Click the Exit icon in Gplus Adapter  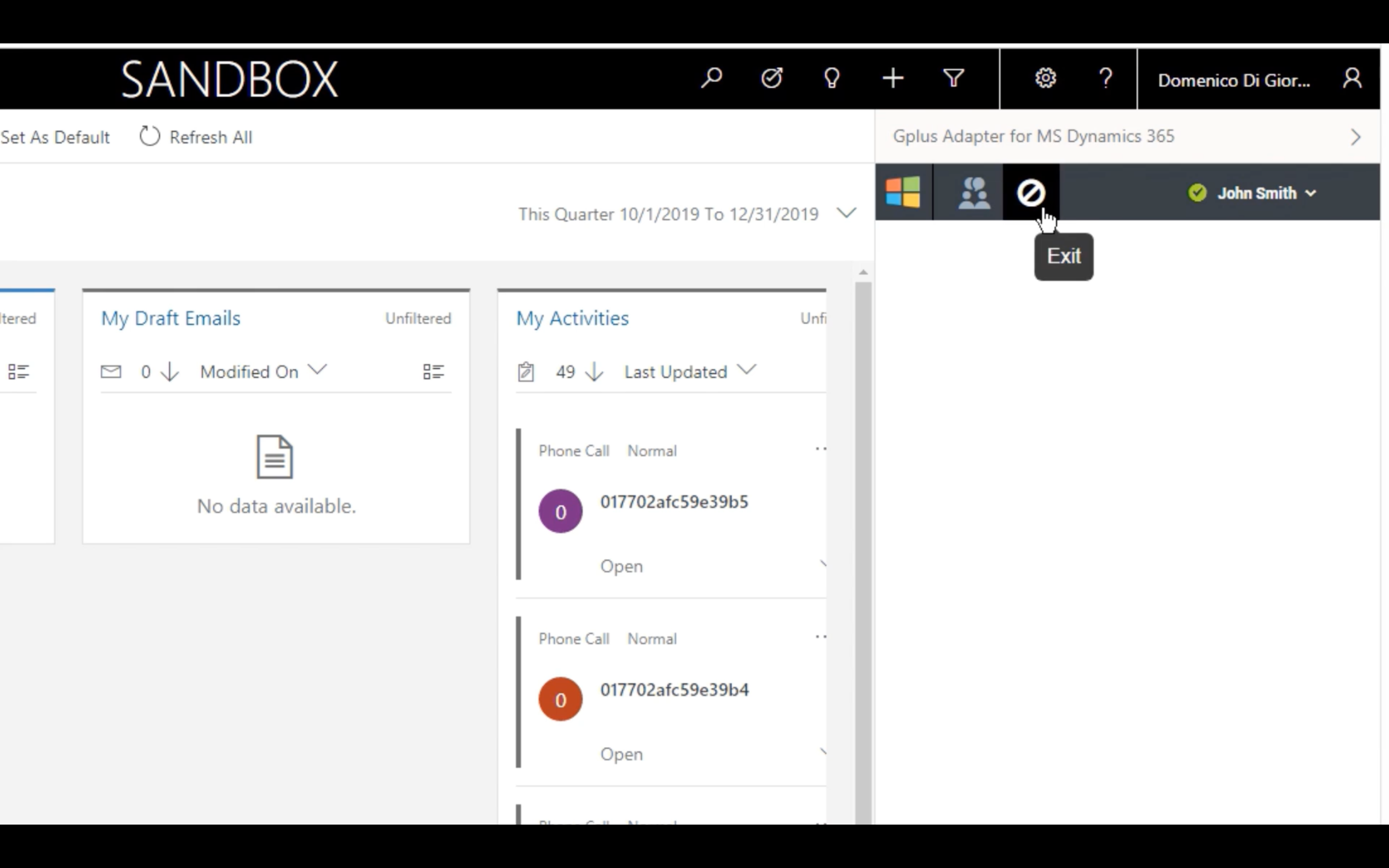point(1031,192)
